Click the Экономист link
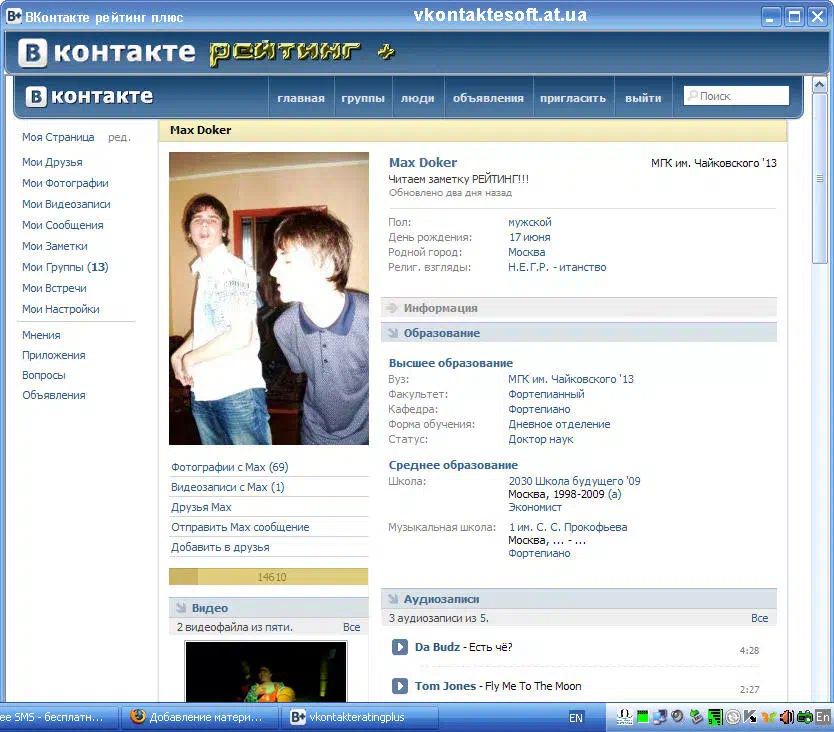This screenshot has width=834, height=732. coord(535,508)
